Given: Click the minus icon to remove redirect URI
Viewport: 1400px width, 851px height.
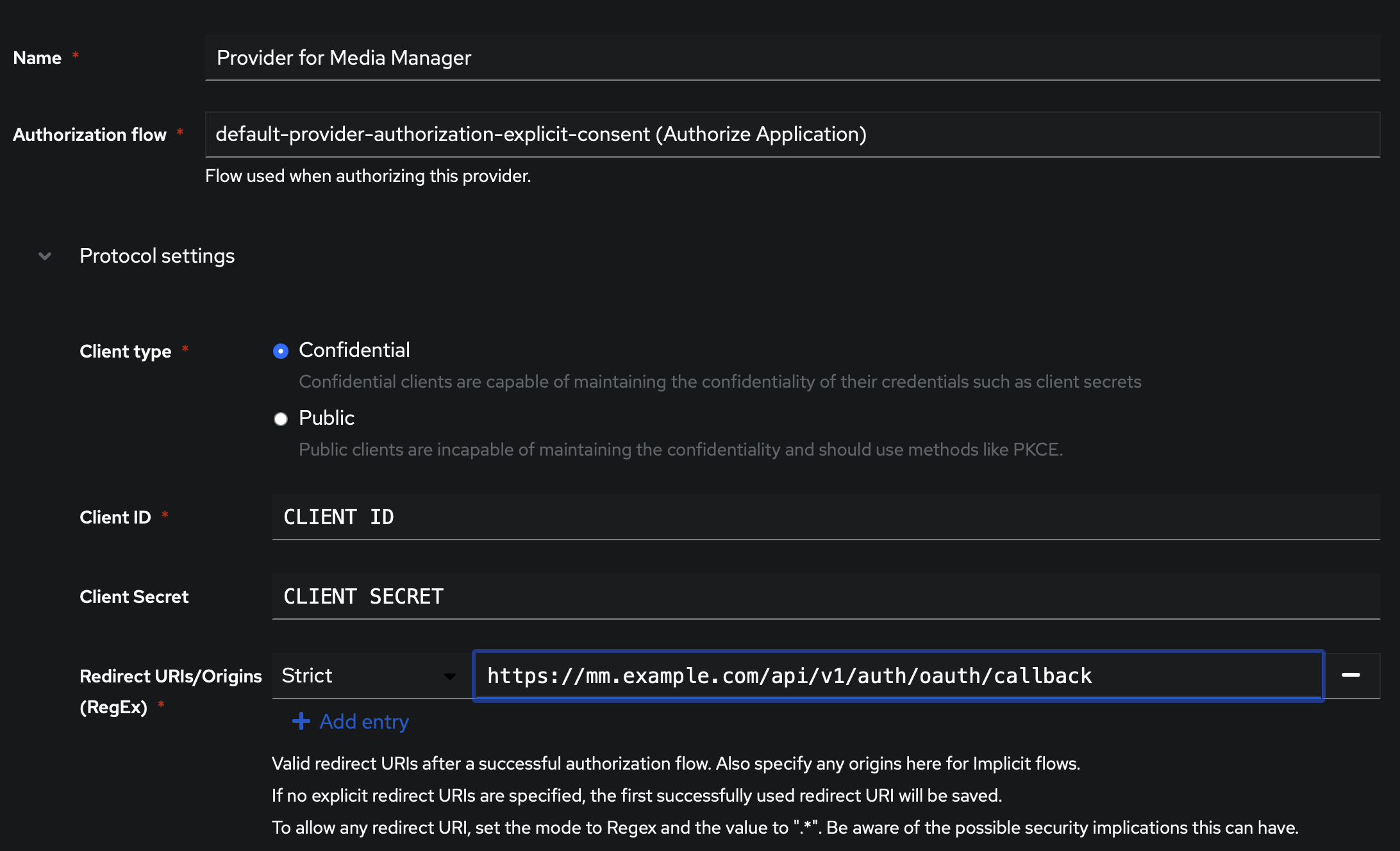Looking at the screenshot, I should coord(1353,675).
